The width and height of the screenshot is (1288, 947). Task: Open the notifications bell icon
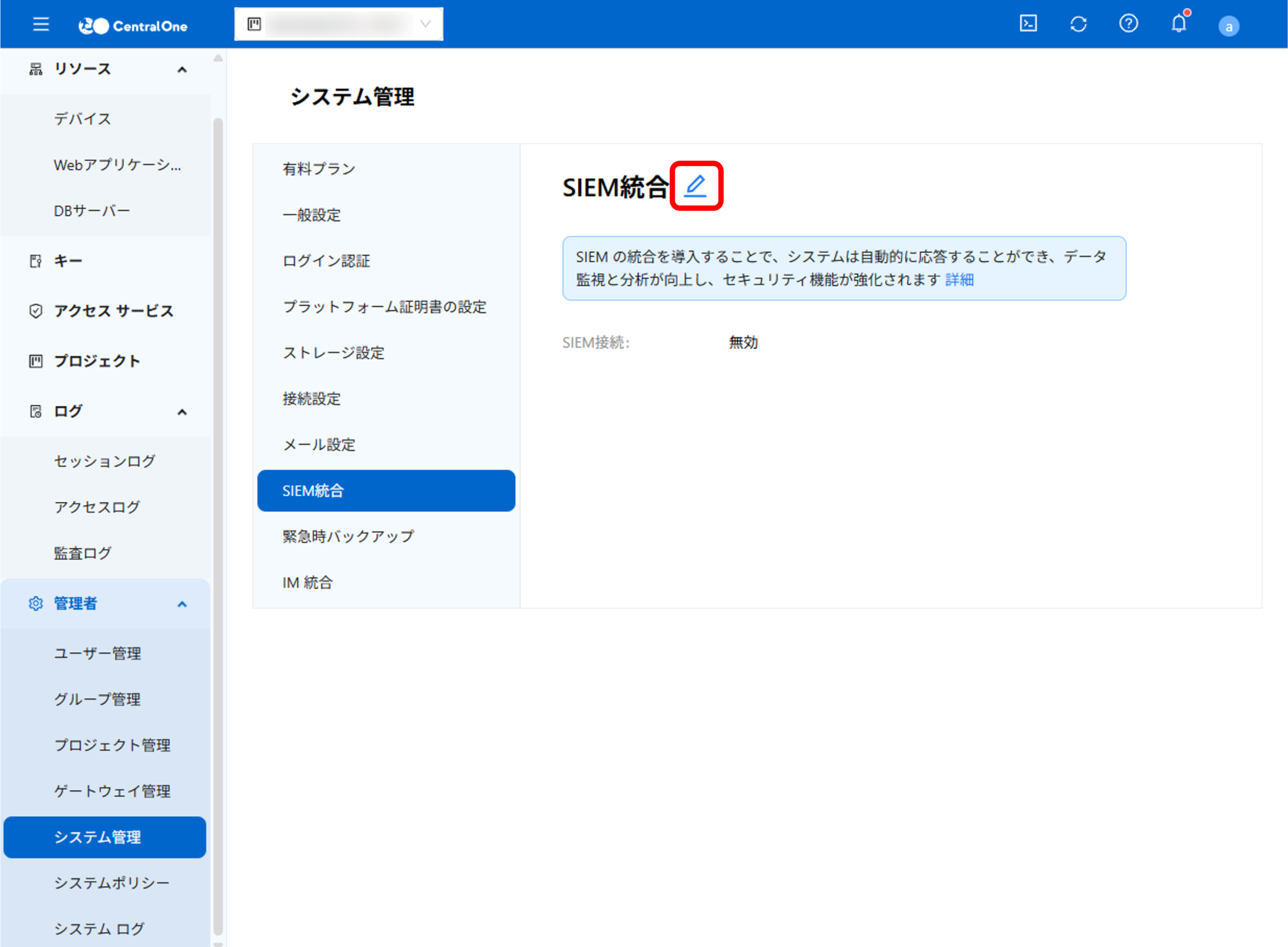[x=1178, y=24]
